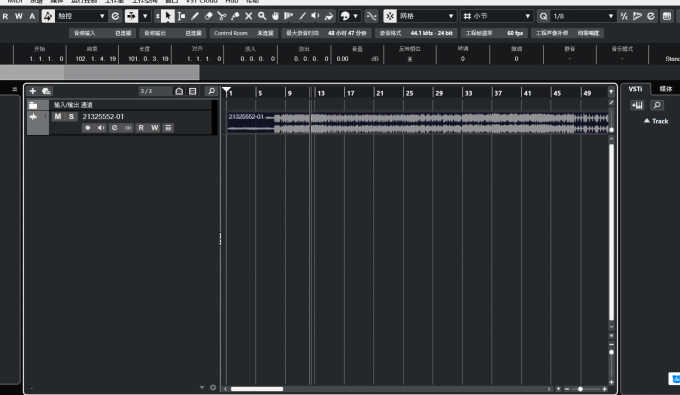Select the Time Warp tool
The height and width of the screenshot is (395, 680).
288,16
